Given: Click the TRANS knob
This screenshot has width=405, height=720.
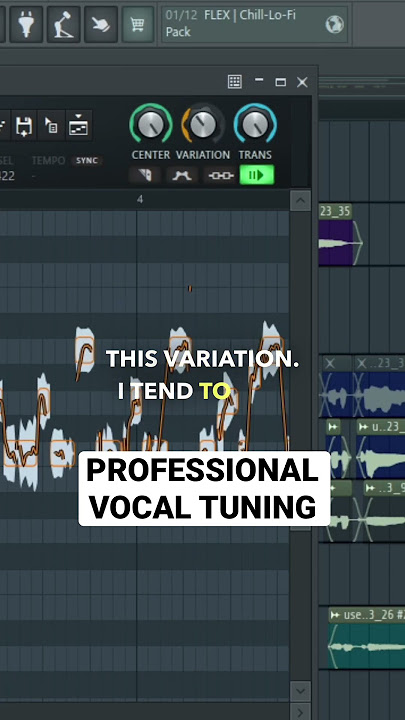Looking at the screenshot, I should pos(255,124).
